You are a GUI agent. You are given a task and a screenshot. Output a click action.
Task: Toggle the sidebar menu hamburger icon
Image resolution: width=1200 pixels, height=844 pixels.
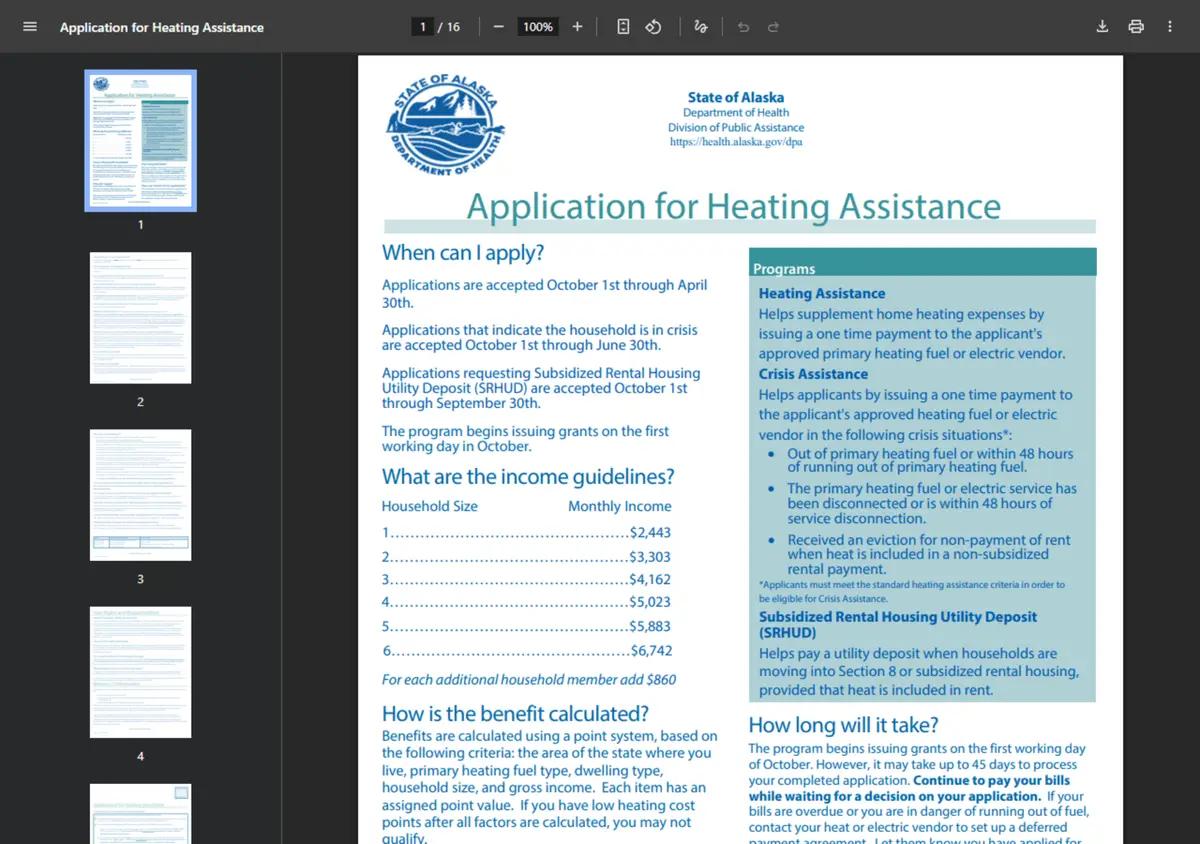[30, 27]
